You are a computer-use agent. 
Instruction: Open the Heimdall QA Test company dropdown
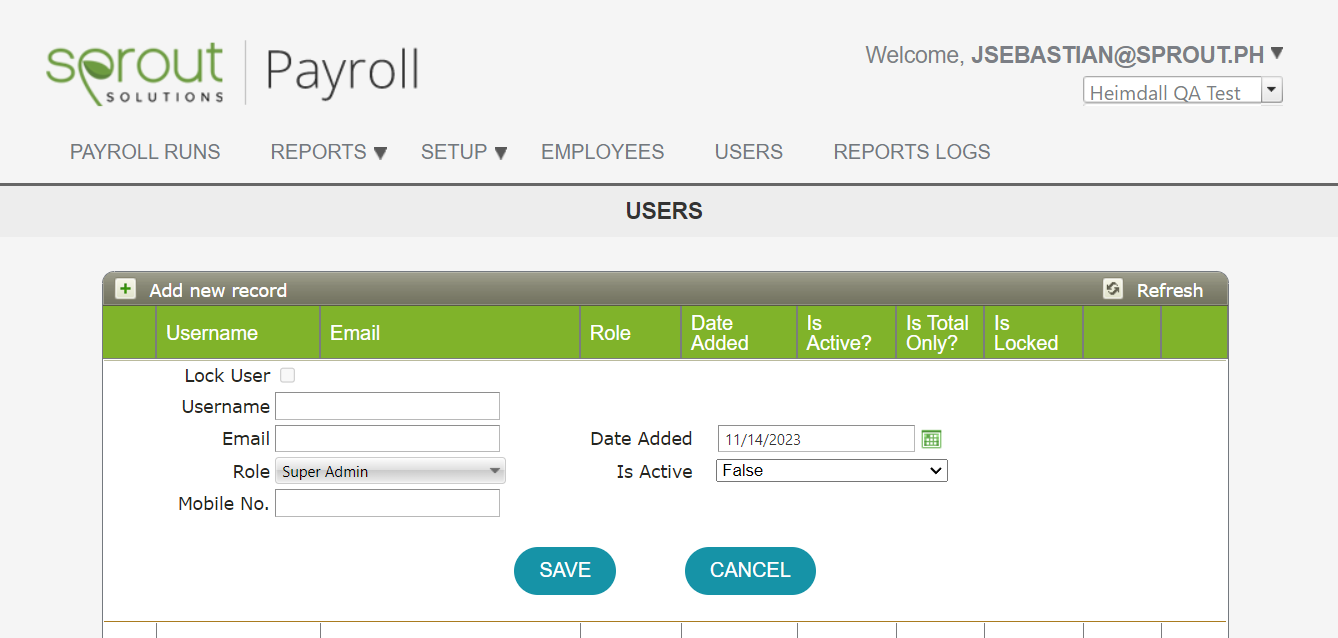pyautogui.click(x=1183, y=92)
